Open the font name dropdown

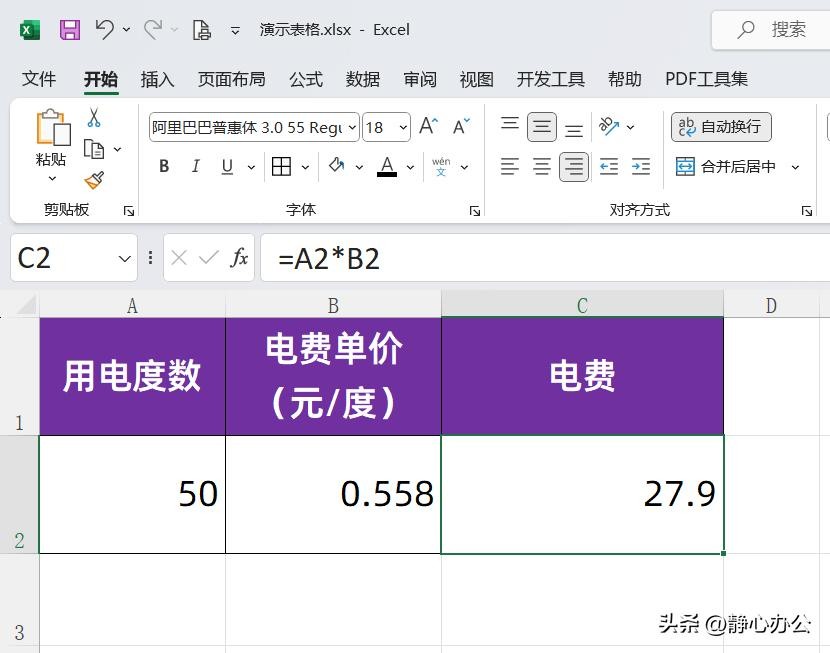pyautogui.click(x=351, y=127)
